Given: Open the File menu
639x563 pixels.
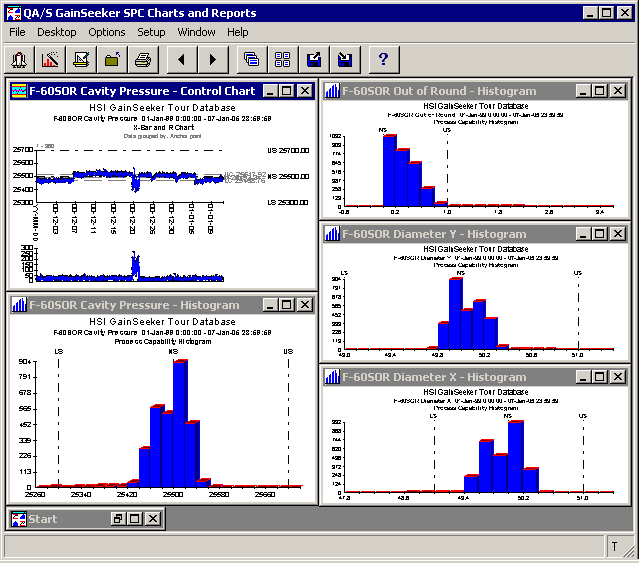Looking at the screenshot, I should 17,32.
